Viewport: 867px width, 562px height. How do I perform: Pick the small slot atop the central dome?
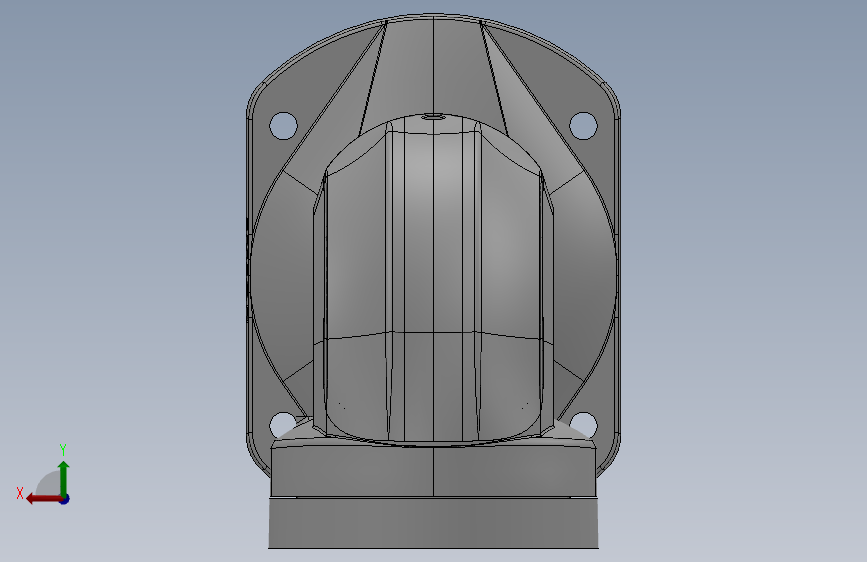[x=433, y=117]
